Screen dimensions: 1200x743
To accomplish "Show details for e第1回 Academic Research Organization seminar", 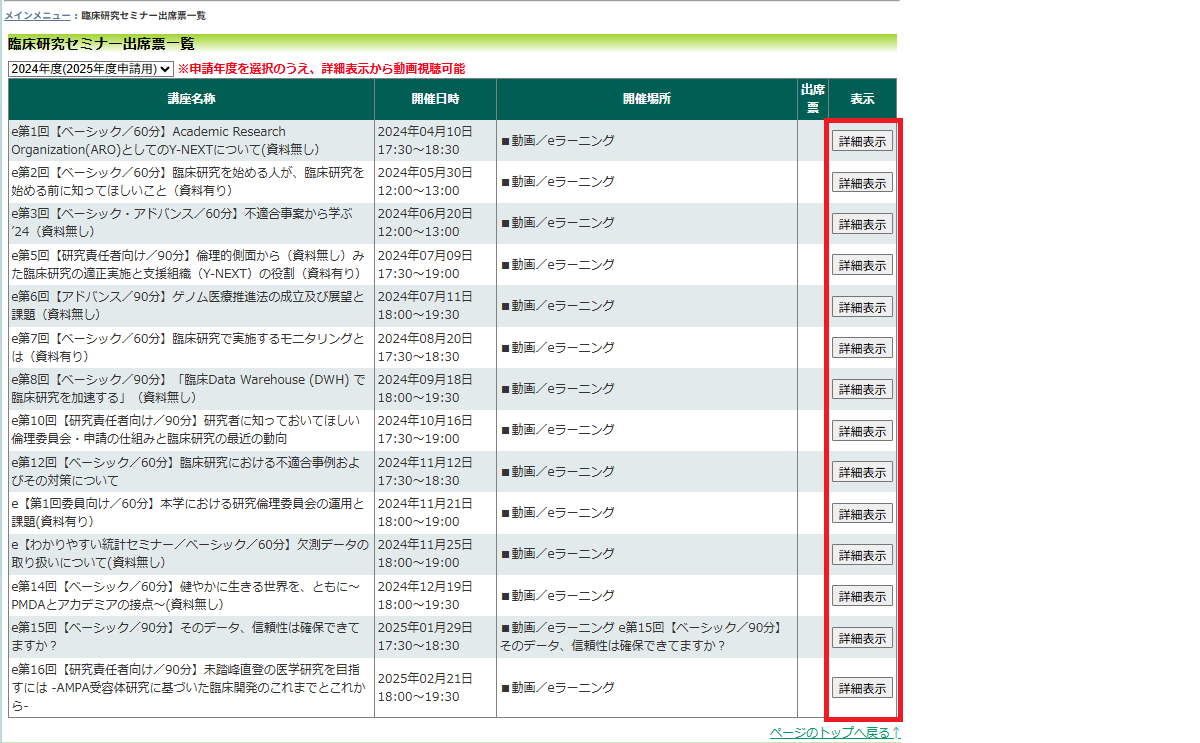I will [x=862, y=141].
